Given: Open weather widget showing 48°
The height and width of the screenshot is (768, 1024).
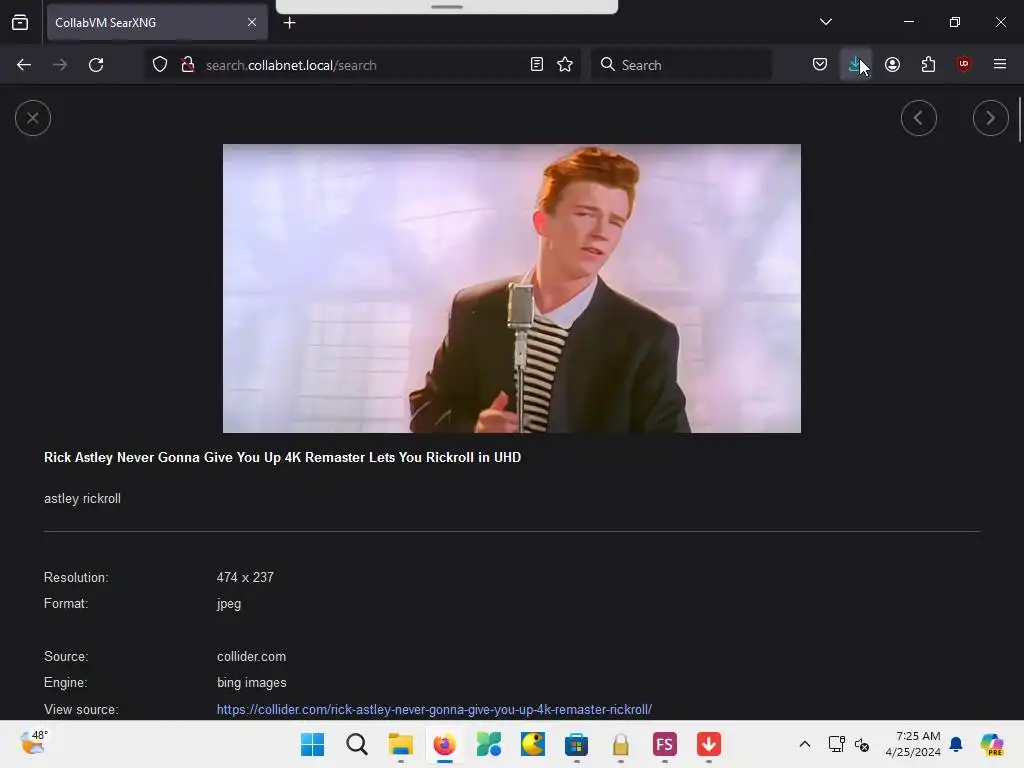Looking at the screenshot, I should (x=33, y=743).
